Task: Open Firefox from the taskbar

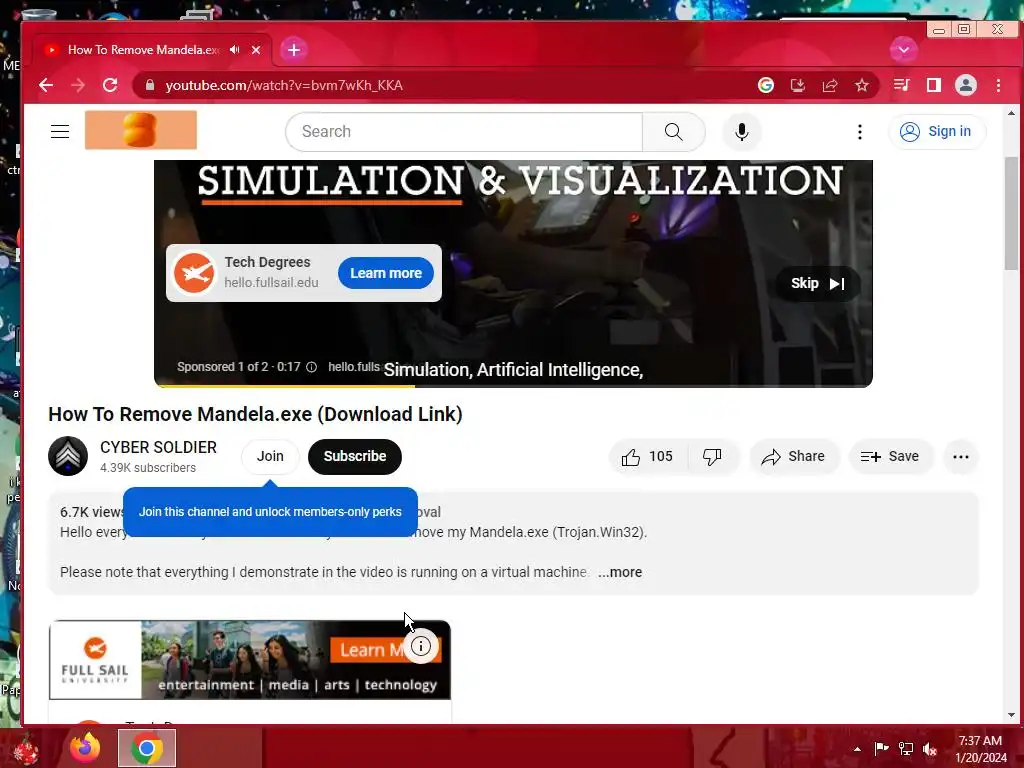Action: point(86,748)
